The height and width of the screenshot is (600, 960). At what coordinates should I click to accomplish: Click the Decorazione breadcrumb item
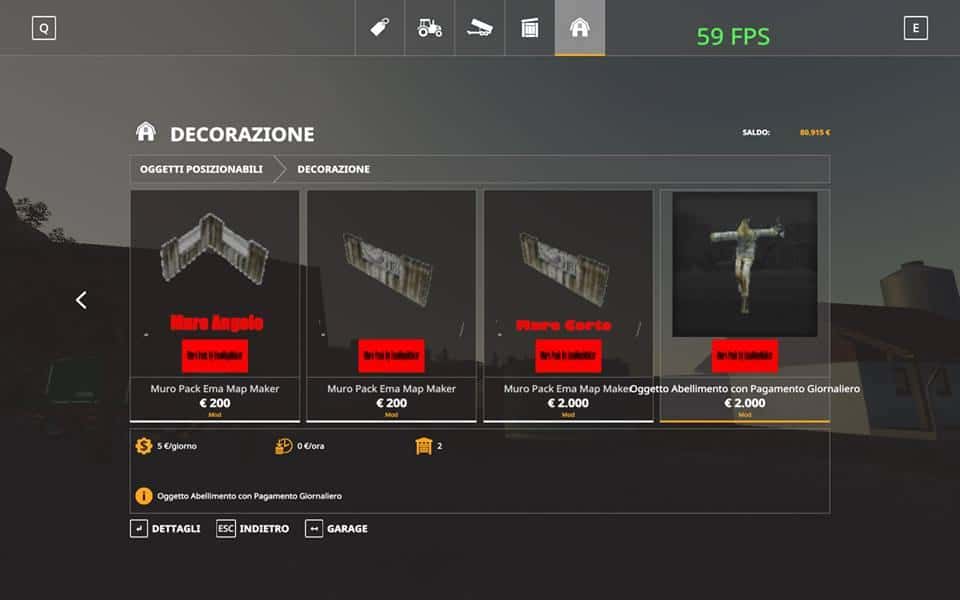click(x=334, y=169)
